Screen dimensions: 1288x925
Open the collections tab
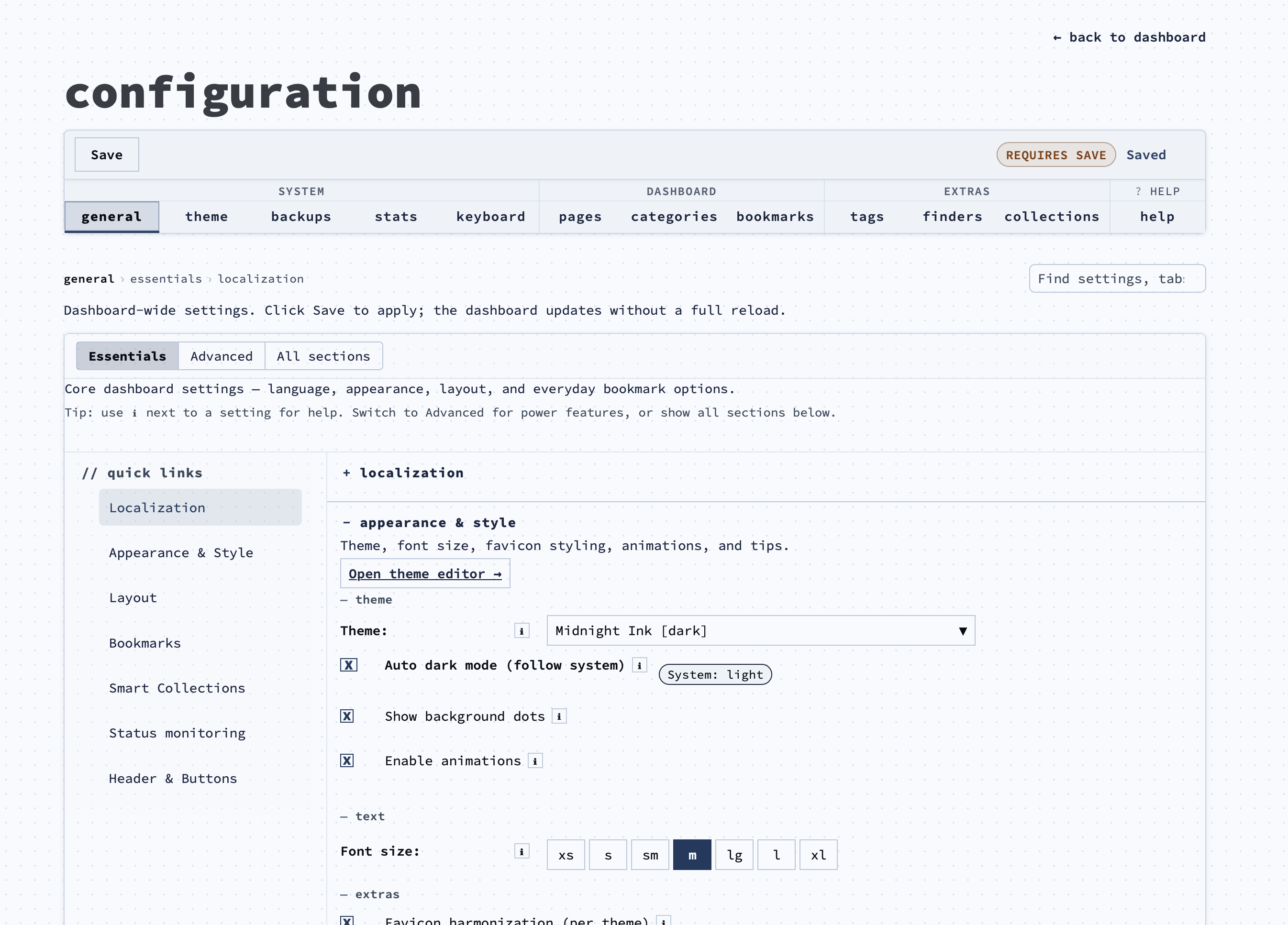(1052, 217)
